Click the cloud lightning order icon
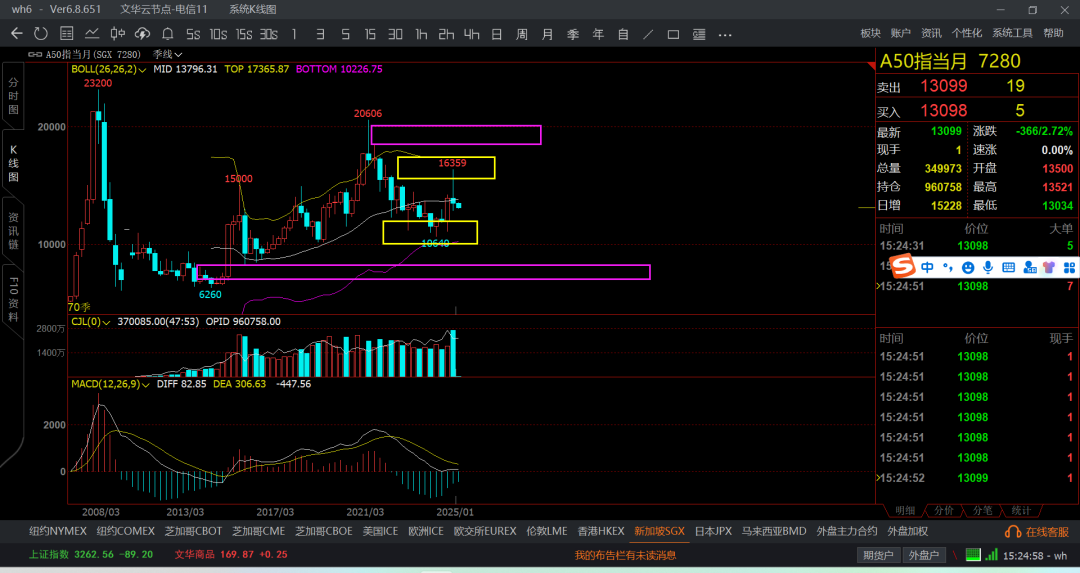This screenshot has height=573, width=1080. 142,34
